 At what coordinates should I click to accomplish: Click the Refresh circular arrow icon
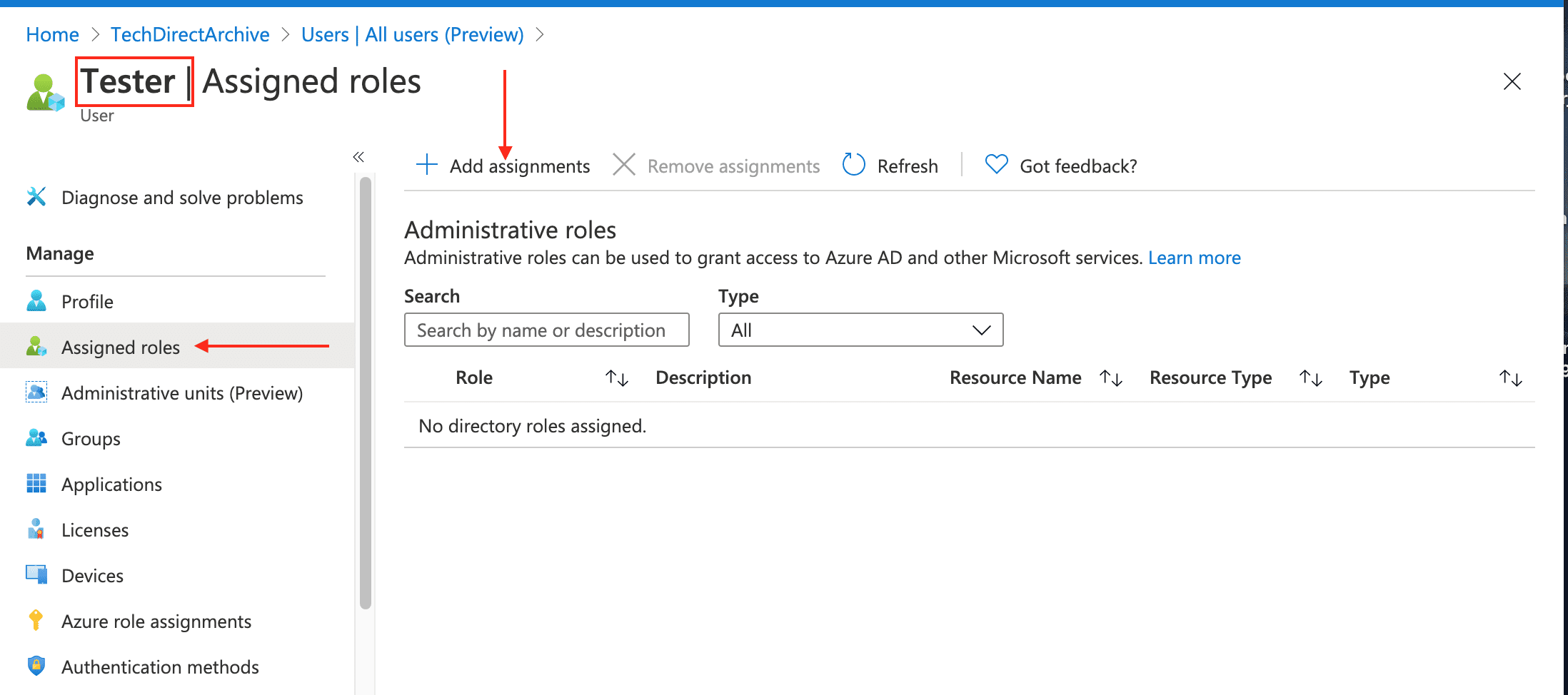pyautogui.click(x=853, y=165)
